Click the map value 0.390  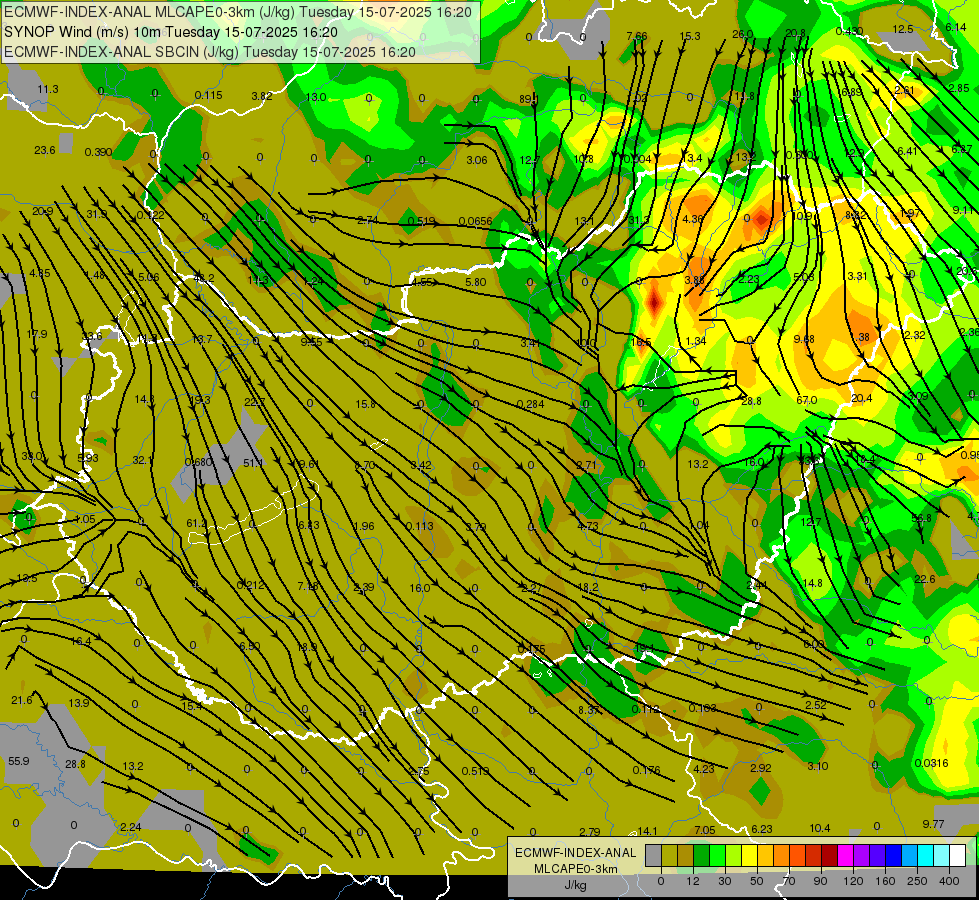(x=98, y=152)
